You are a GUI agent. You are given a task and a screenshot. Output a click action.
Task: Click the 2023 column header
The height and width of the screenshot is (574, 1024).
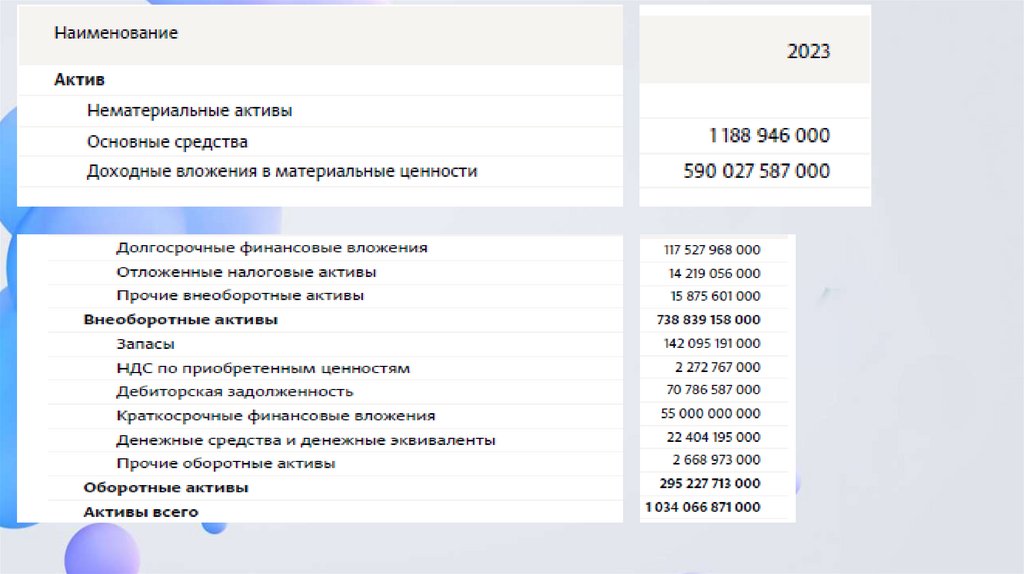808,51
